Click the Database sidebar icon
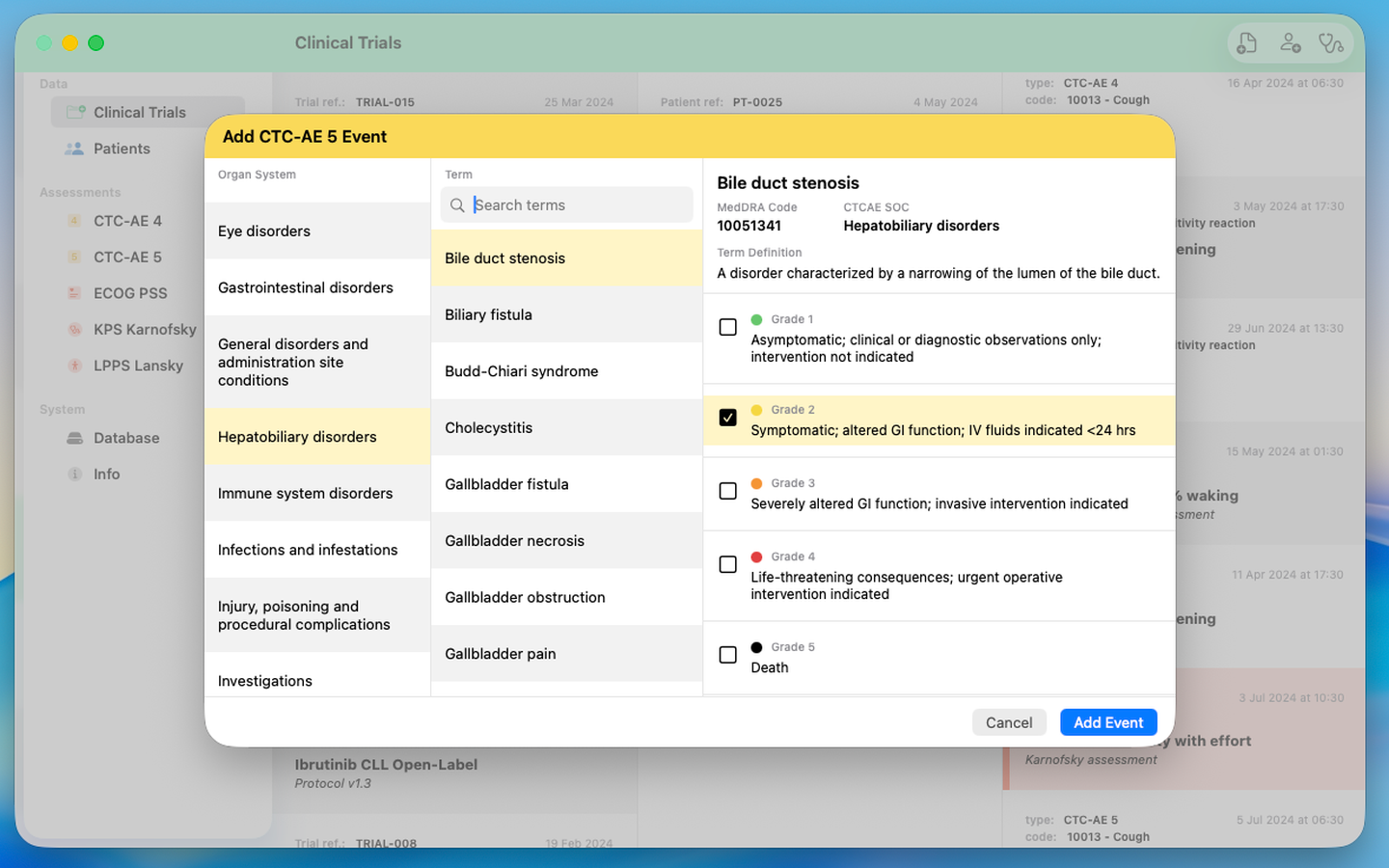The width and height of the screenshot is (1389, 868). [x=74, y=438]
